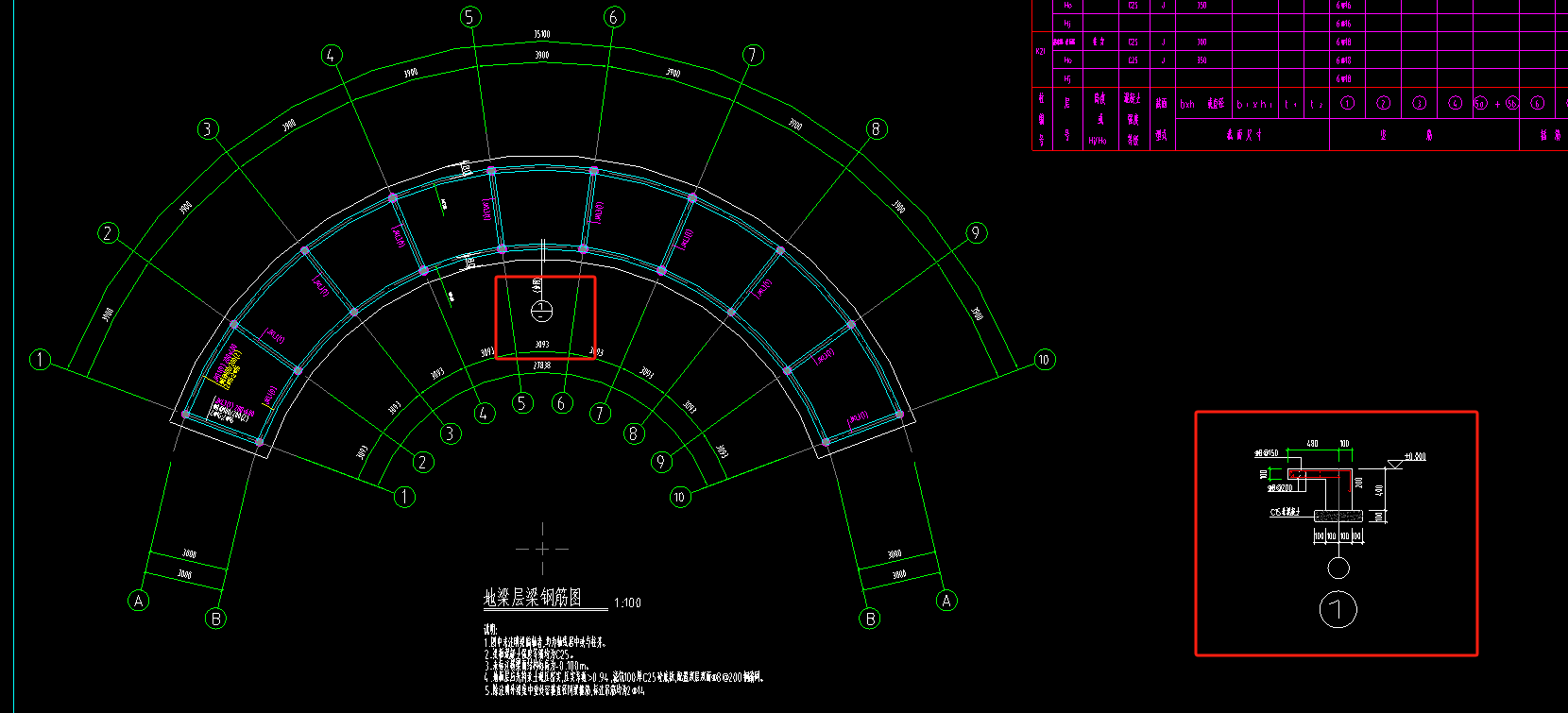The width and height of the screenshot is (1568, 713).
Task: Click circled 4 in the table header
Action: (x=1456, y=103)
